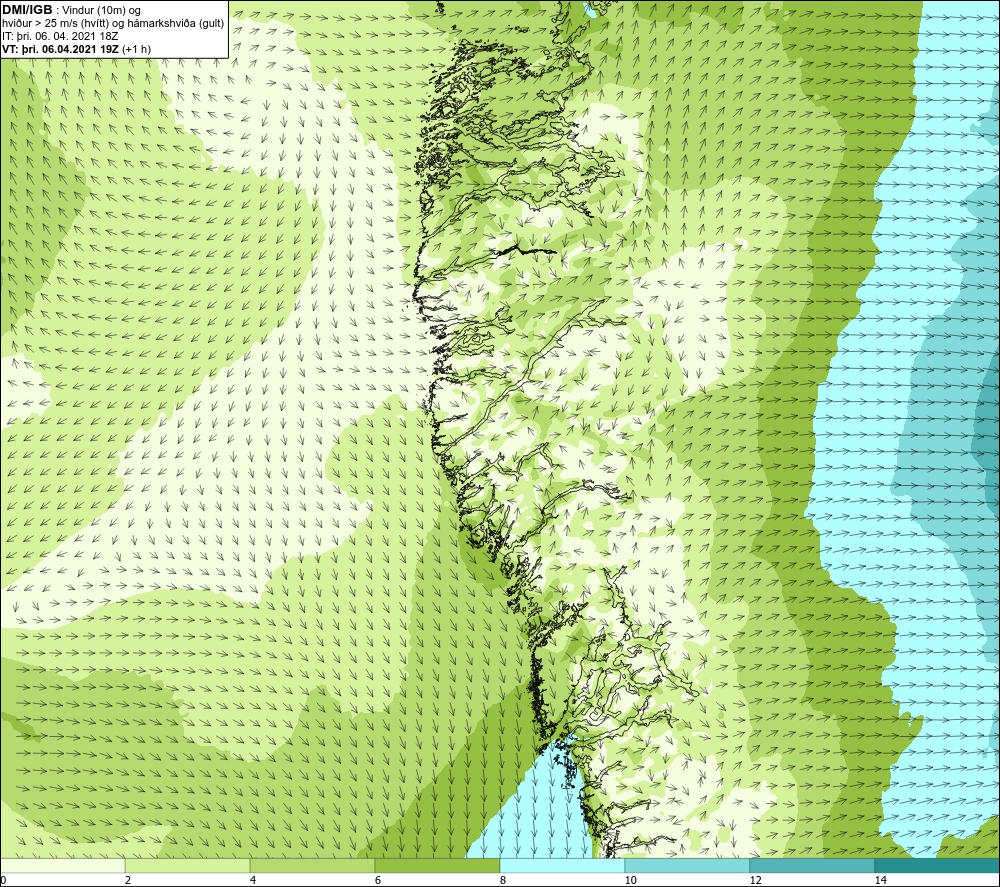The width and height of the screenshot is (1000, 887).
Task: Click the '0' label on the color scale
Action: 3,880
